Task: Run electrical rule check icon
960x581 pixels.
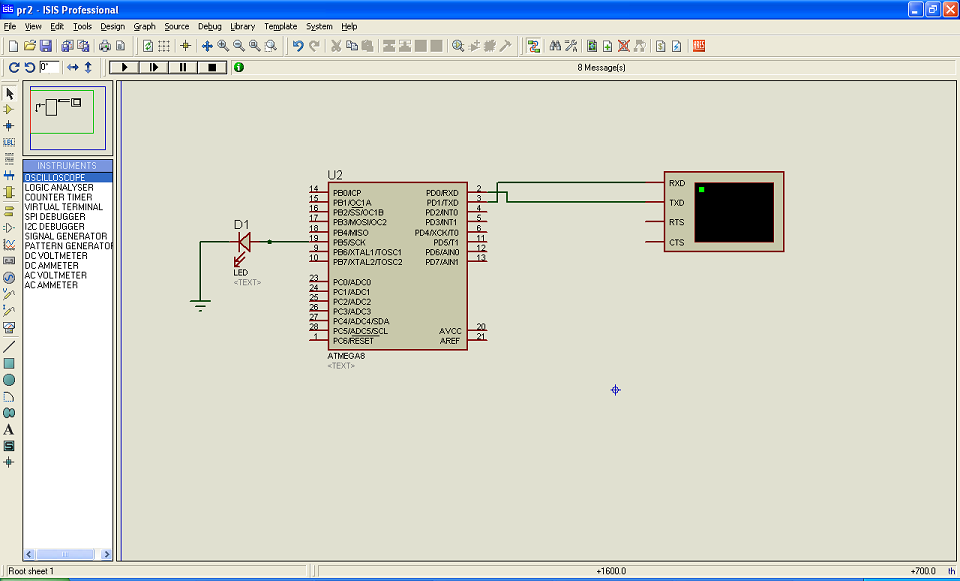Action: click(x=677, y=46)
